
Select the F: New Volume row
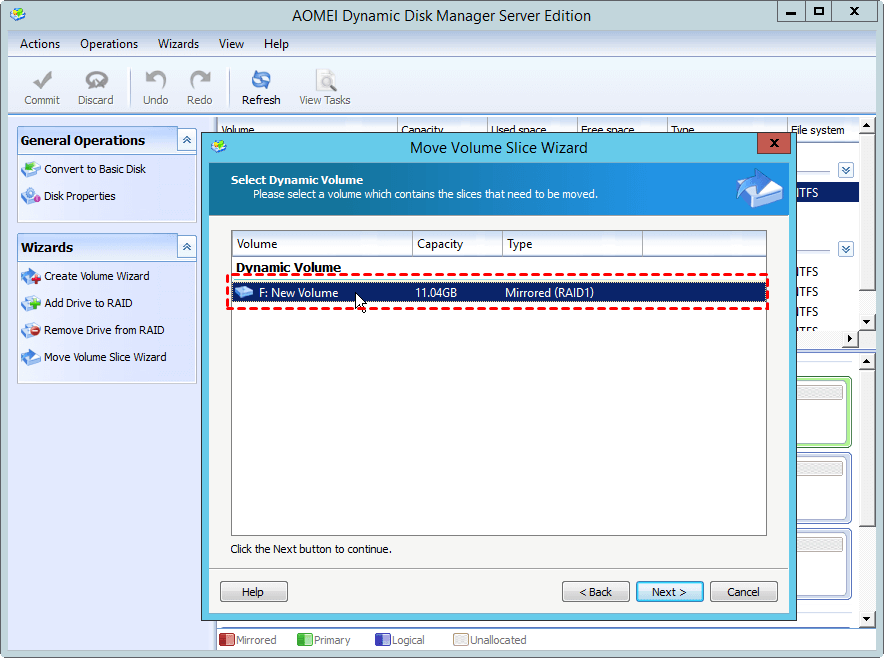(498, 292)
